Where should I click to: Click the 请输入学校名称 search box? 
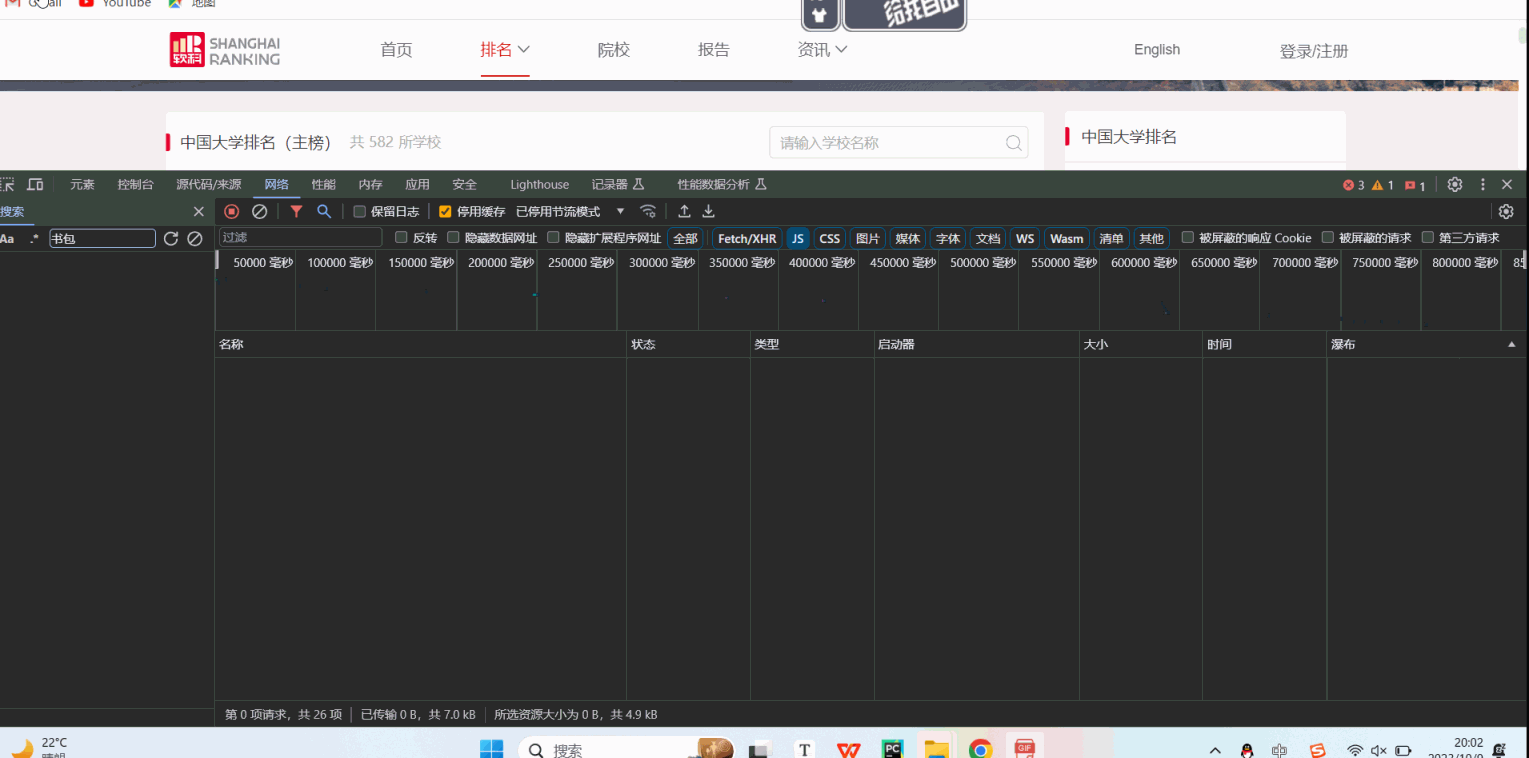pyautogui.click(x=899, y=143)
